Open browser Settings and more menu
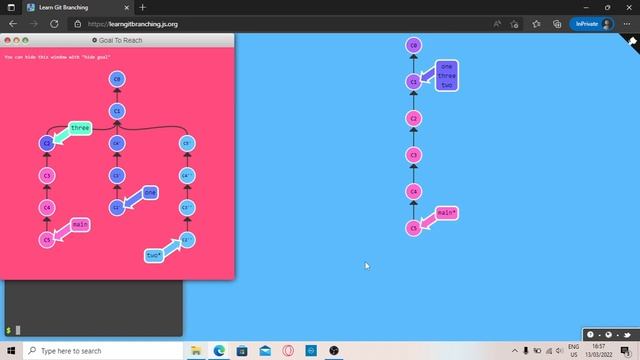Image resolution: width=640 pixels, height=360 pixels. [627, 24]
